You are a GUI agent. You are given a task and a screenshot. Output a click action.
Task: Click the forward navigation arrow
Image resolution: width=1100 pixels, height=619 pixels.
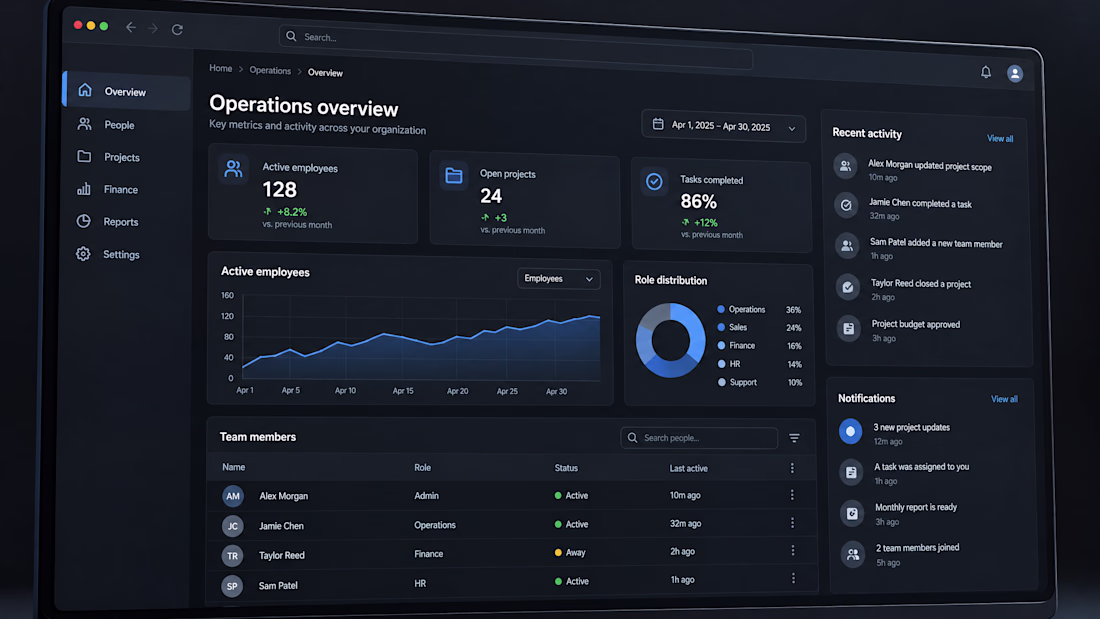pos(153,28)
